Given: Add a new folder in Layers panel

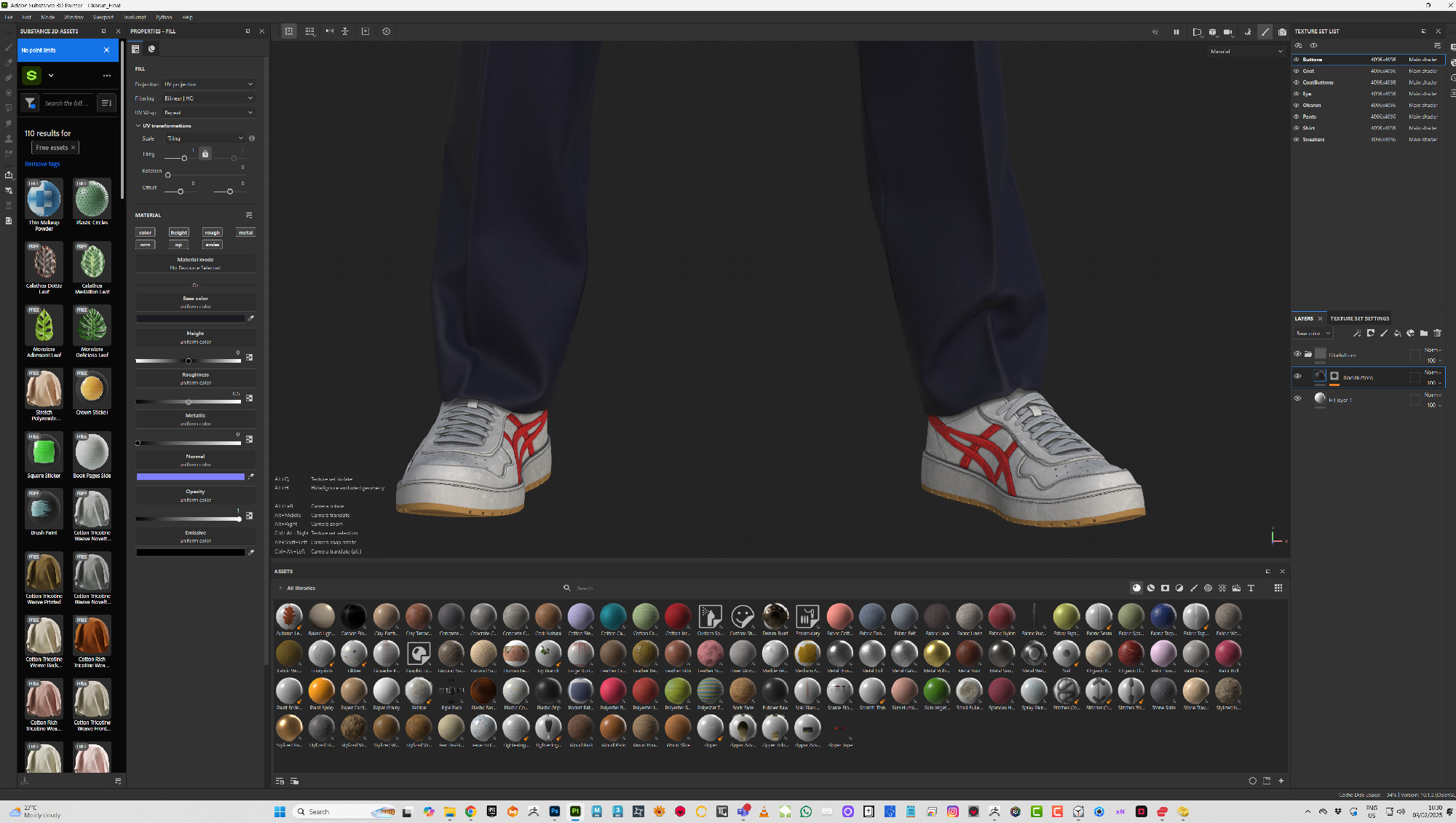Looking at the screenshot, I should [1424, 334].
